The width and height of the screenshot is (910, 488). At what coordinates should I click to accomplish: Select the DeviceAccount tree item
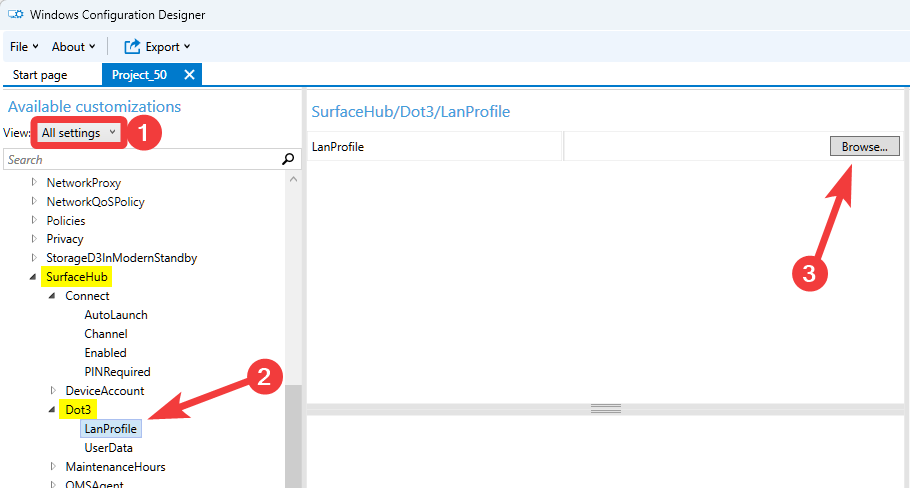click(x=104, y=391)
